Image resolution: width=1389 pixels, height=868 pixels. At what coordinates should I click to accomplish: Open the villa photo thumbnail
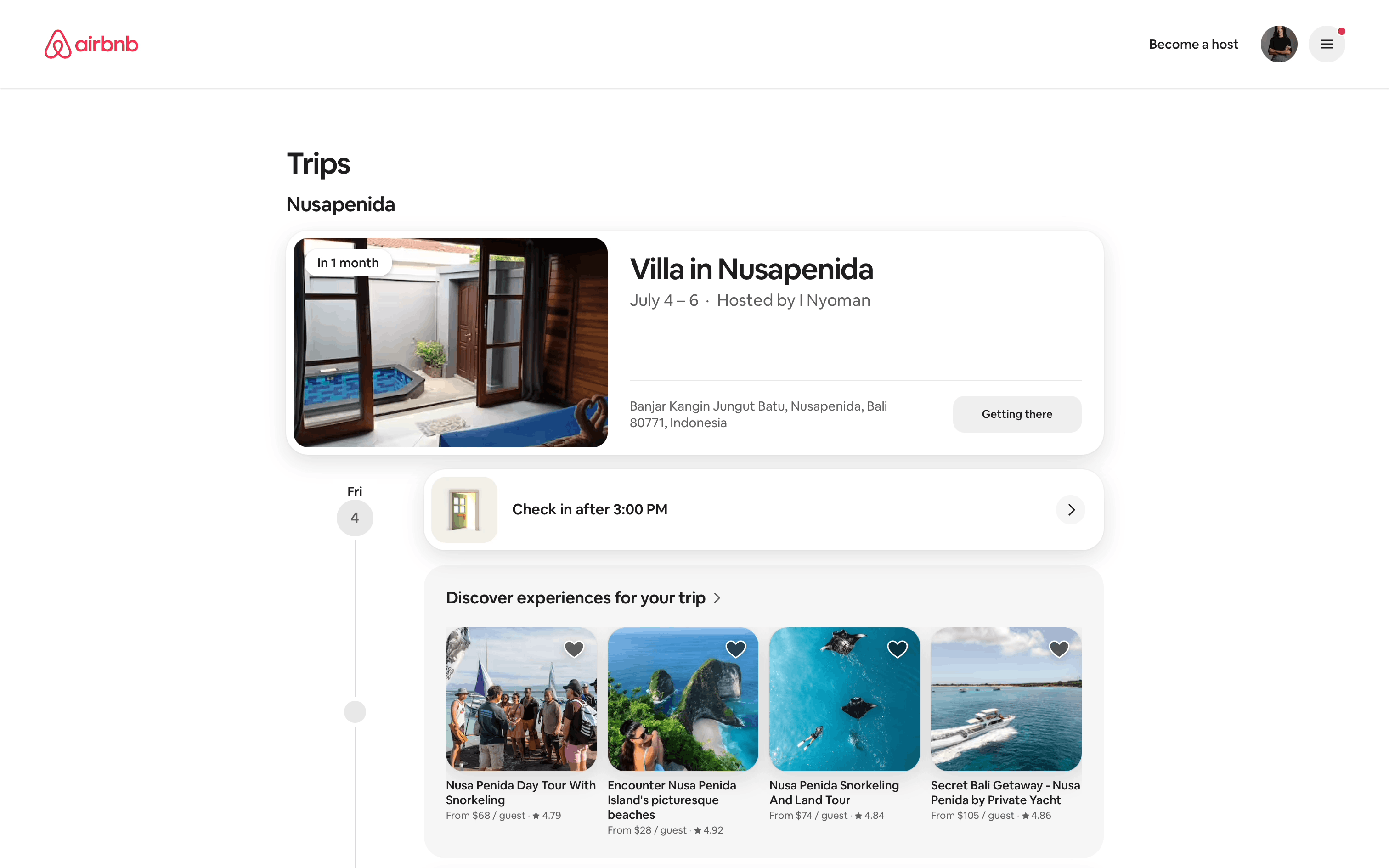451,343
